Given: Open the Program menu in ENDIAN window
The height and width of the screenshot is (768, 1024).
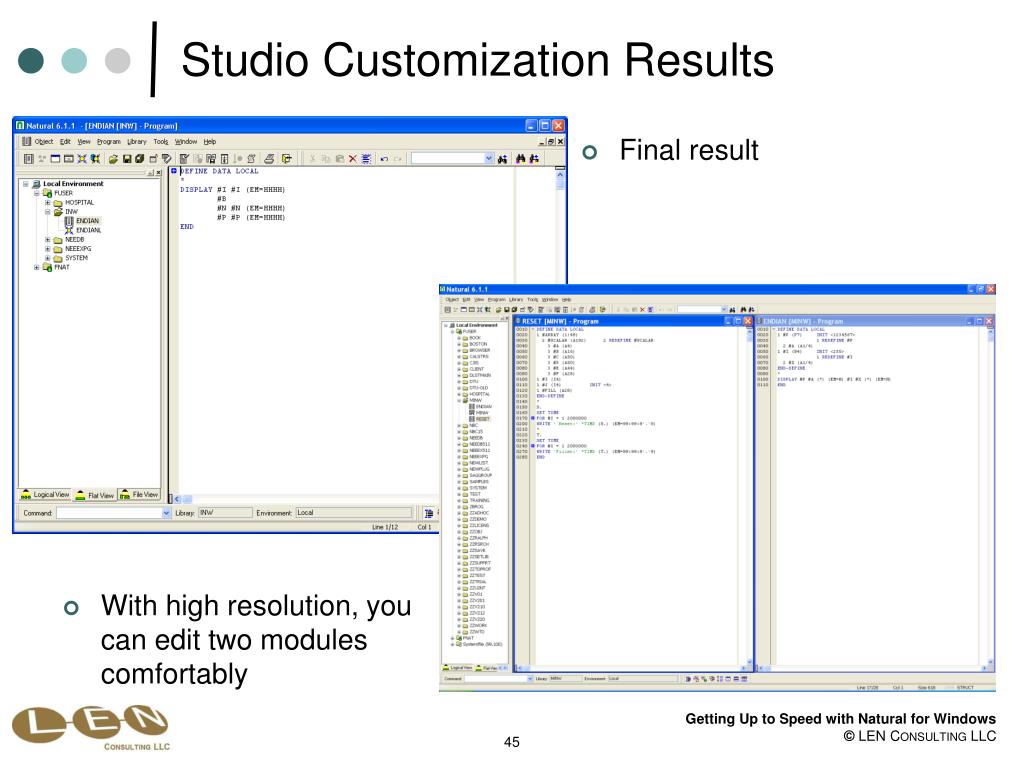Looking at the screenshot, I should 108,142.
